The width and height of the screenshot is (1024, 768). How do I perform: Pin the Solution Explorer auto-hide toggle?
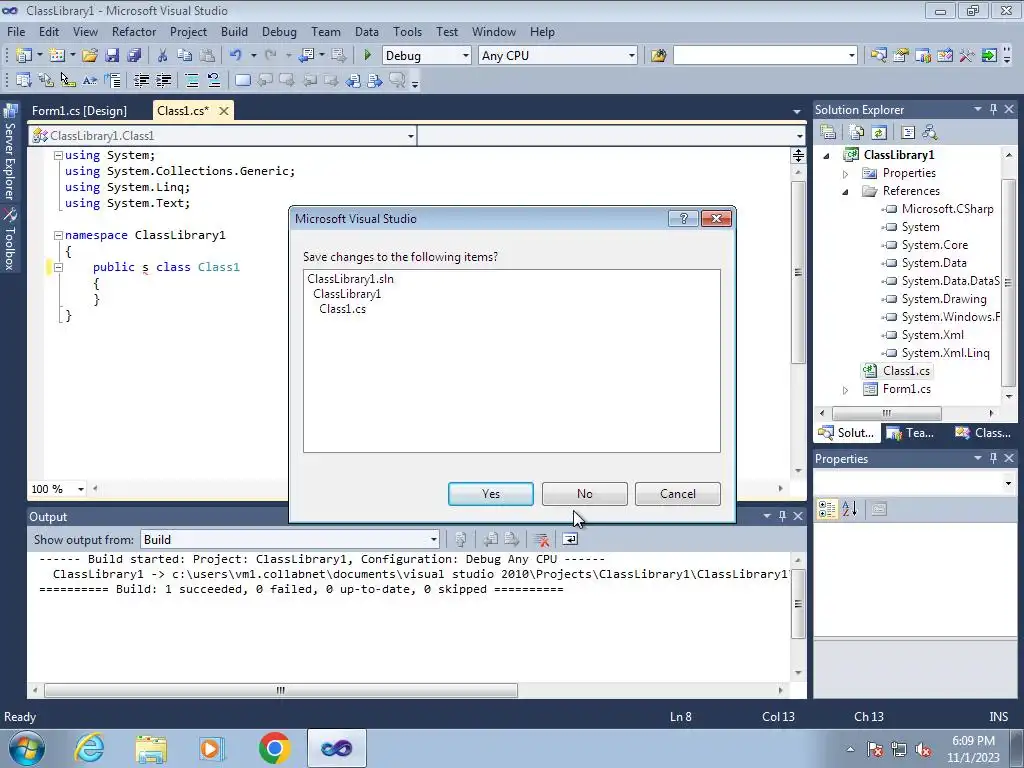[x=993, y=109]
